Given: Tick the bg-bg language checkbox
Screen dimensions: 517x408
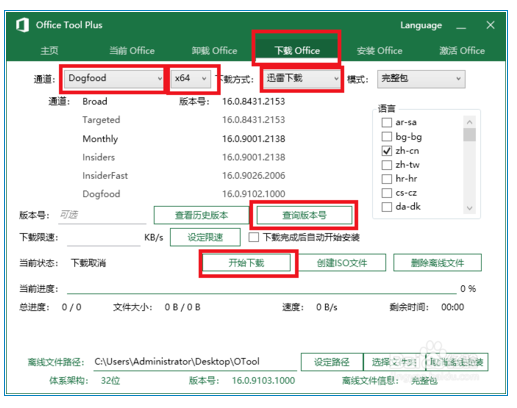Looking at the screenshot, I should [386, 136].
